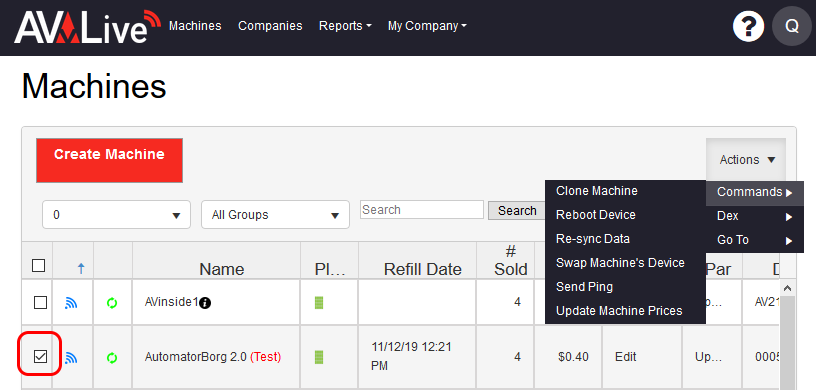
Task: Click AVinside1 green sync icon
Action: 112,303
